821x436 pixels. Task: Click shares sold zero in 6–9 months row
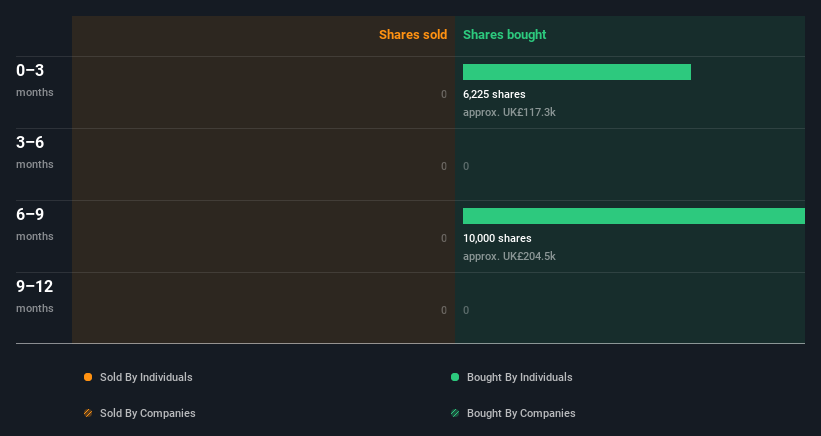coord(444,238)
